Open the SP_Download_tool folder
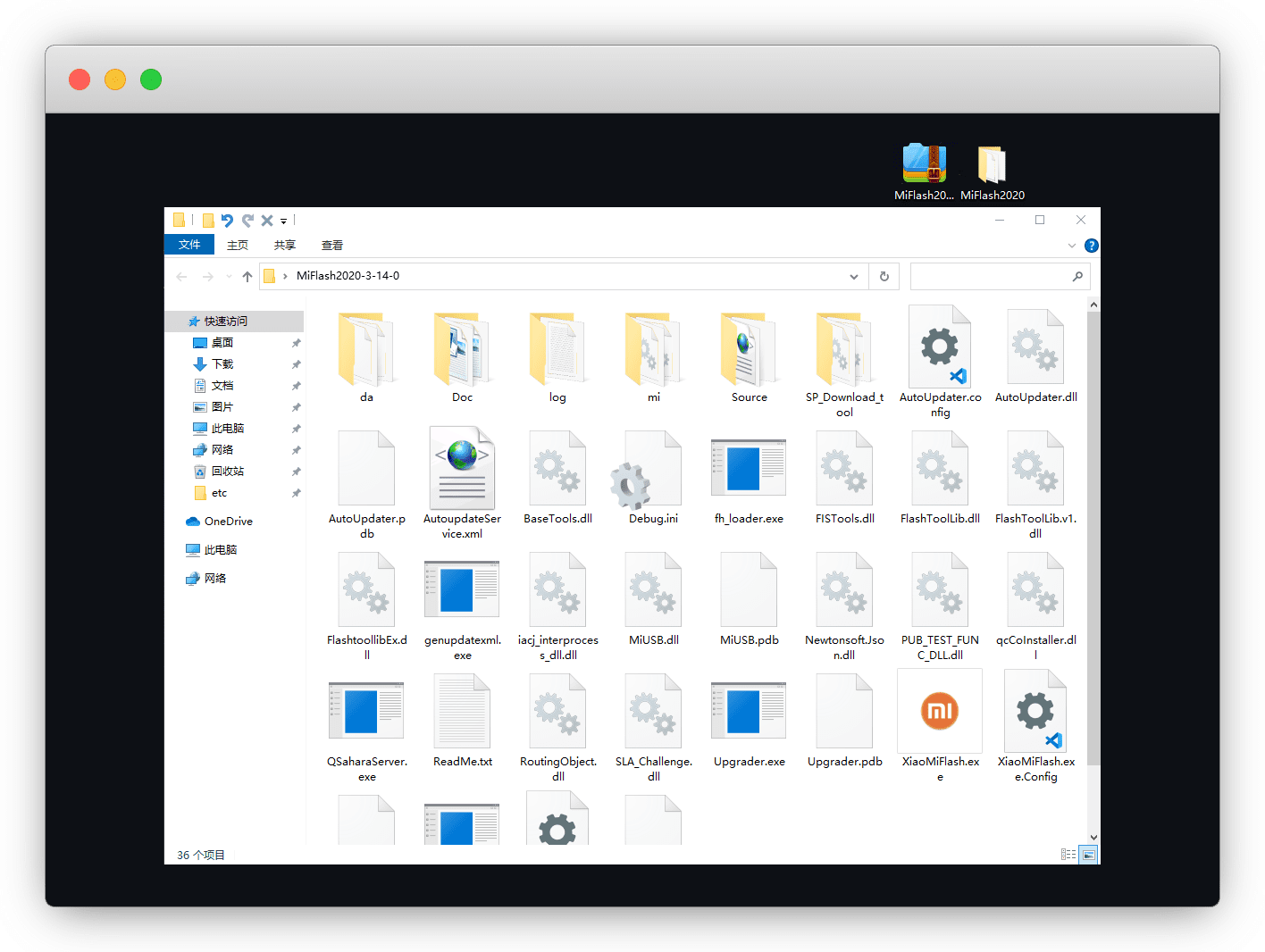 point(843,350)
